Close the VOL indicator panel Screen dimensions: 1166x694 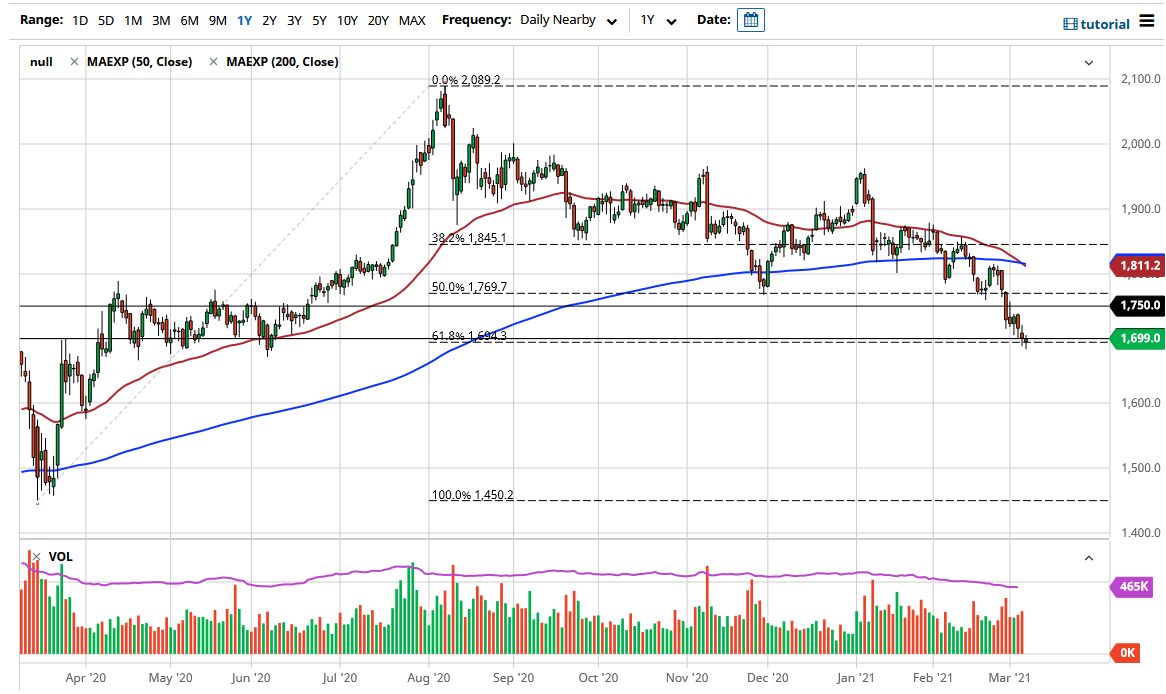point(36,556)
